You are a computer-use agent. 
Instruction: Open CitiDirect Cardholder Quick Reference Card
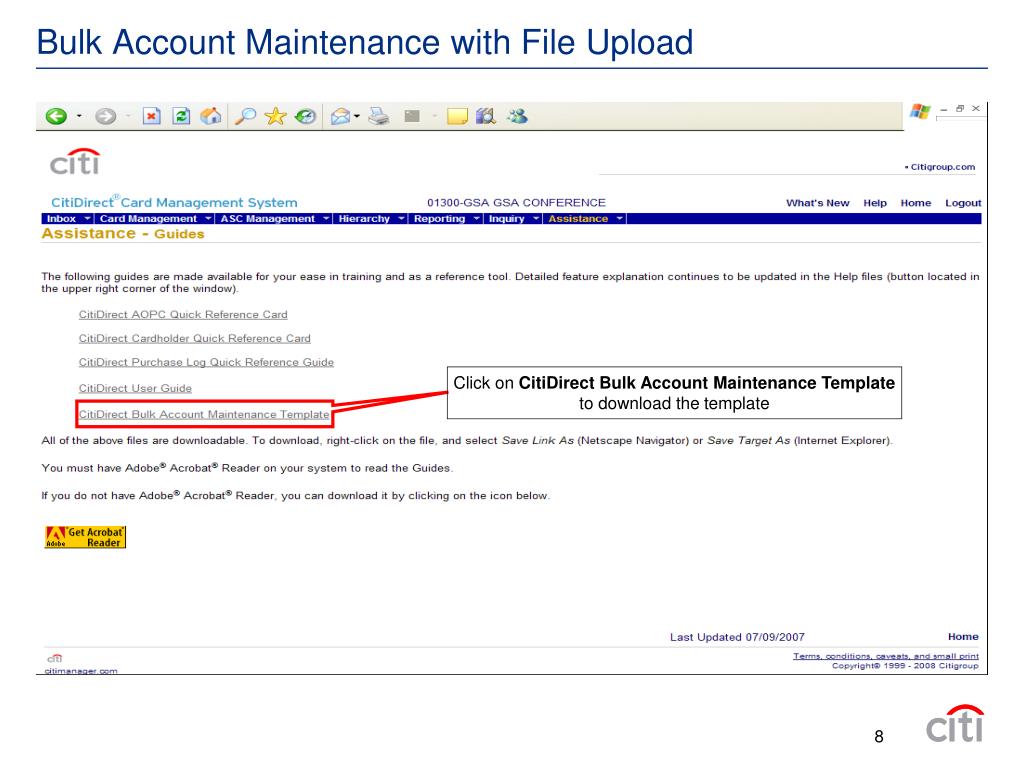195,338
